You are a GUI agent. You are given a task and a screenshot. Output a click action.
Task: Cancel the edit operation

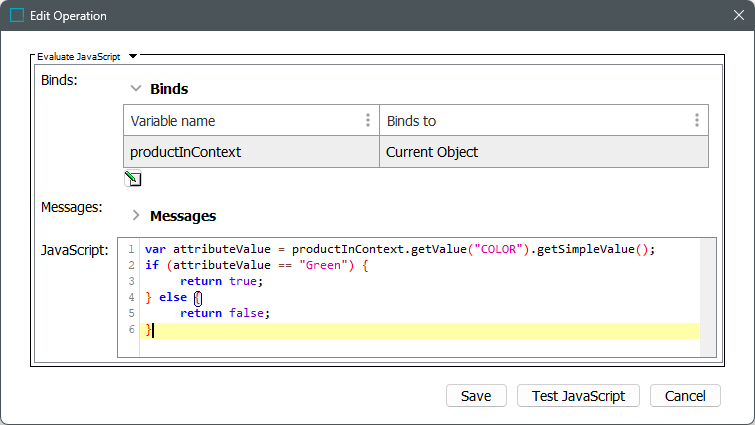point(685,396)
